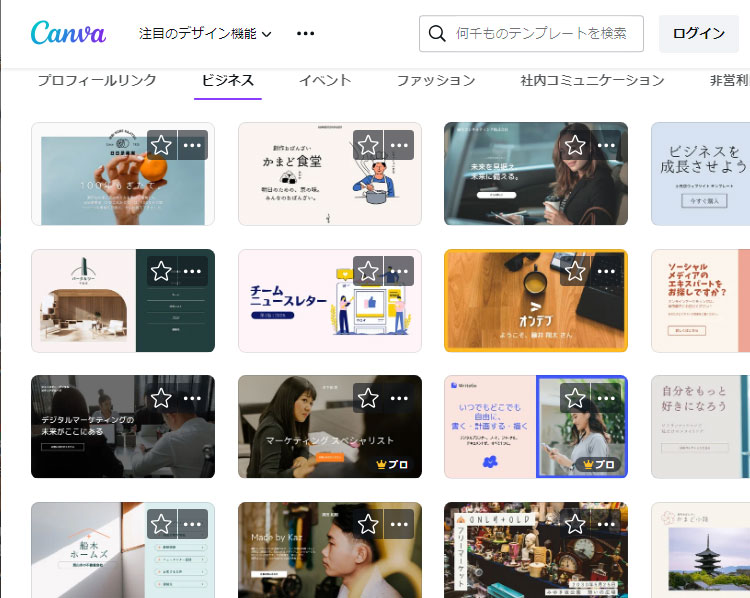Click プロ badge on マーケティングスペシャリスト template
Viewport: 750px width, 598px height.
tap(392, 464)
